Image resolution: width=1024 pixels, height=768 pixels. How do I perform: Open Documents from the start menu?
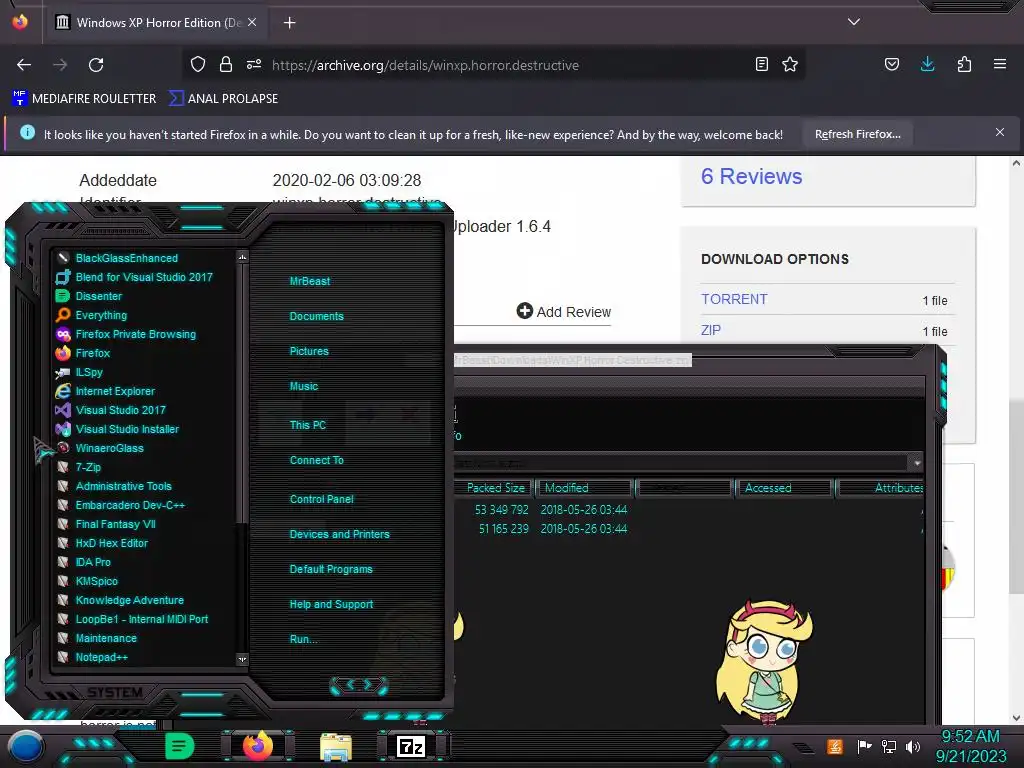tap(316, 316)
